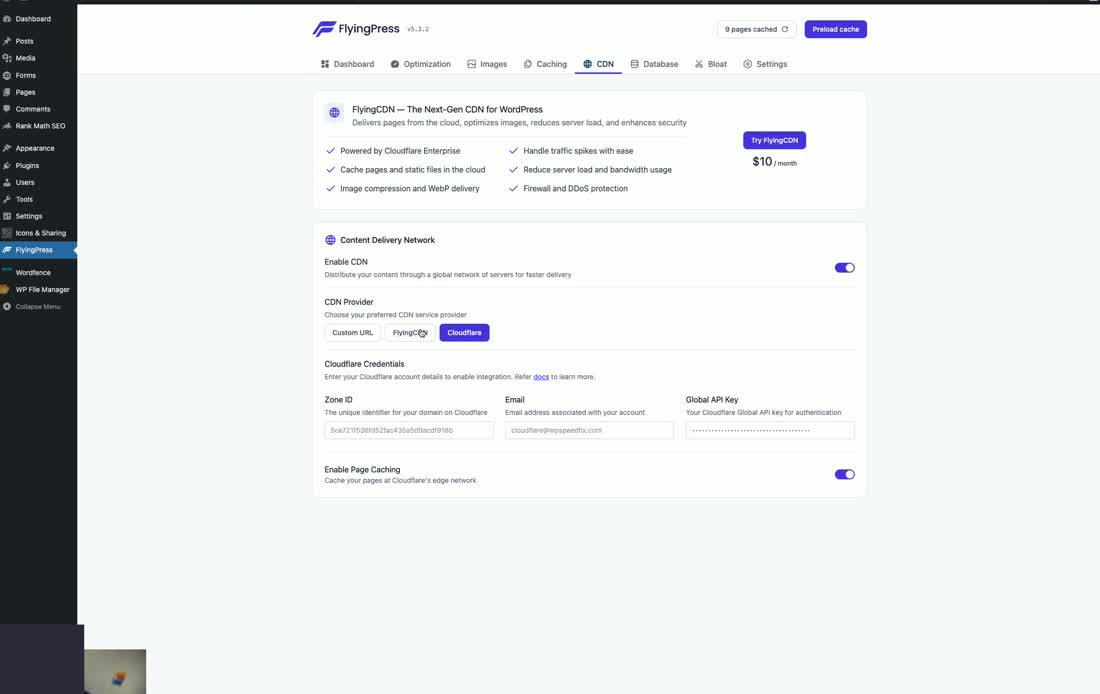Click the Firewall and DDoS protection text

[575, 189]
